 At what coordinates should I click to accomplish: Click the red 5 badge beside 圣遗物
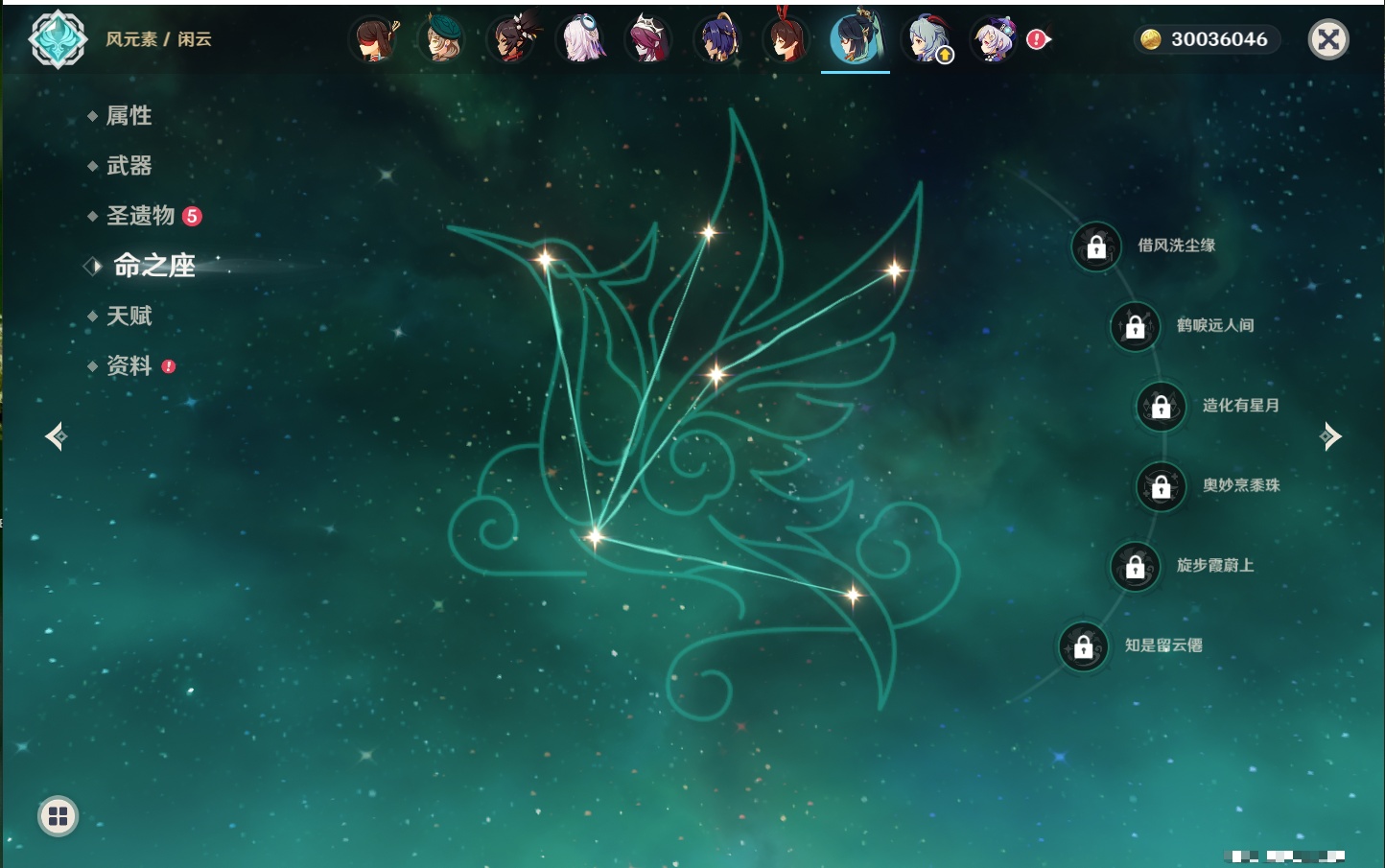pos(192,216)
